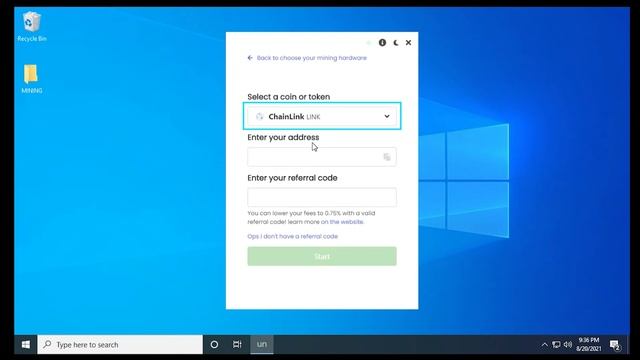Open 'the website' referral link
This screenshot has width=640, height=360.
point(347,222)
